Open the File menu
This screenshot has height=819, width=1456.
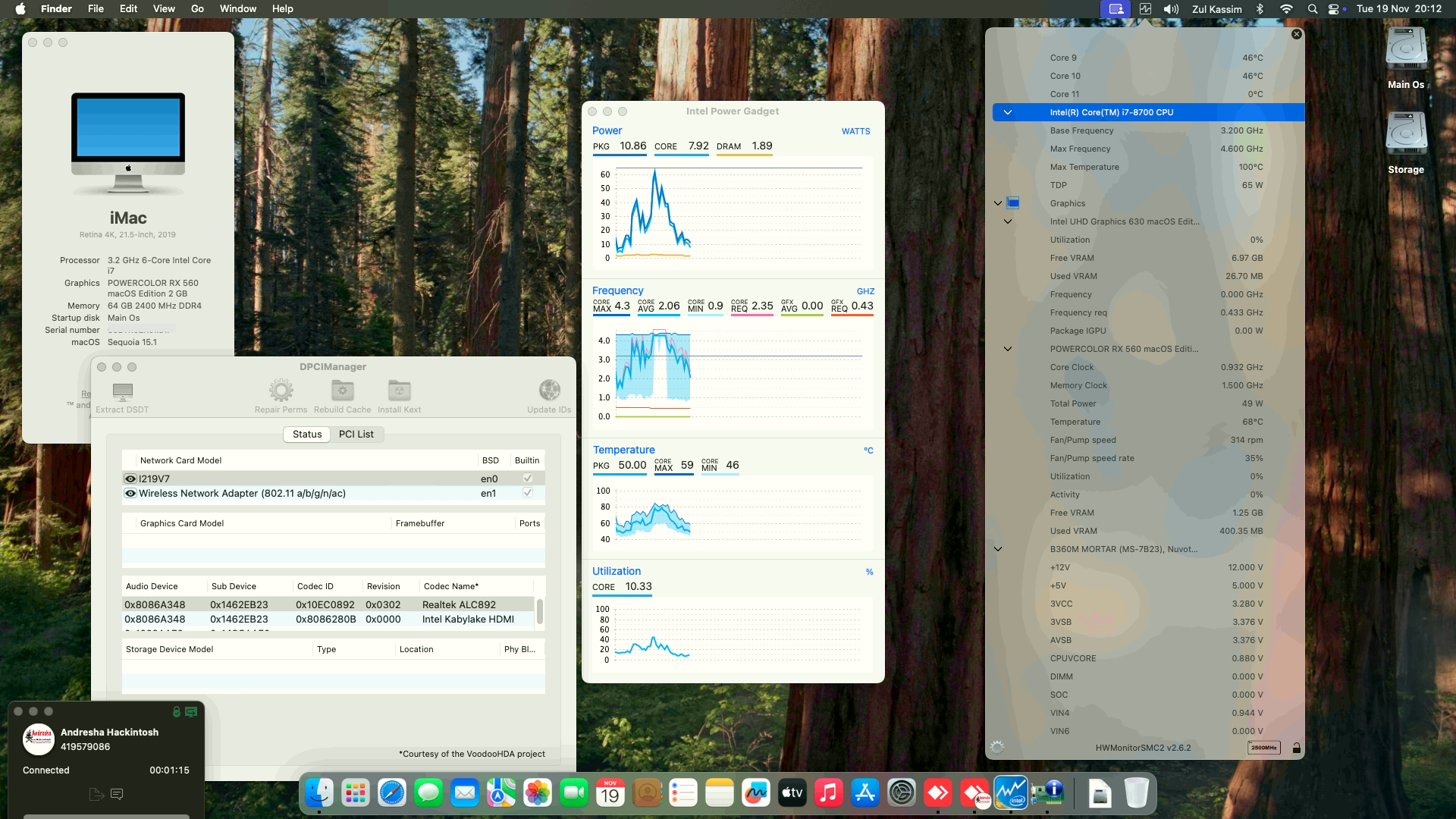tap(96, 9)
